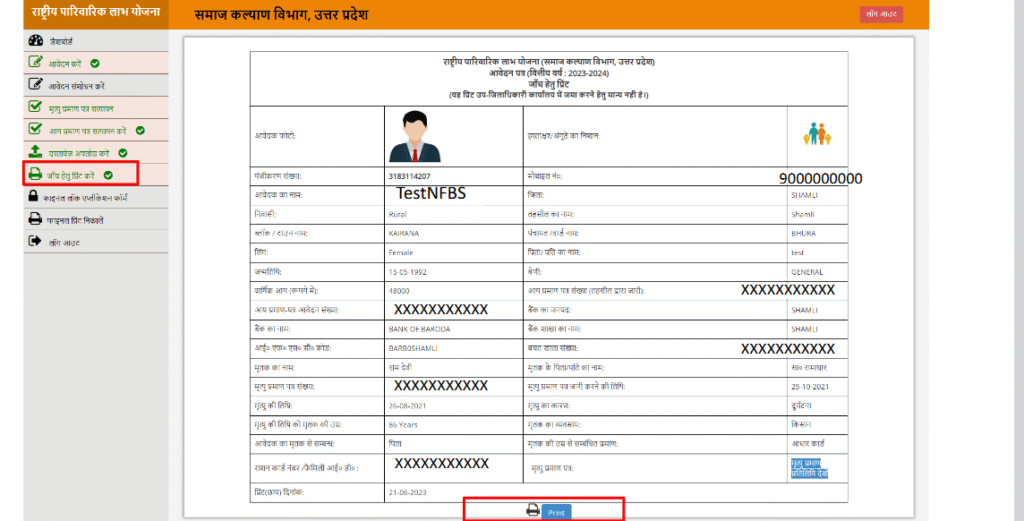Click the printer icon for जाँच हेतु प्रिंट करें
The width and height of the screenshot is (1024, 521).
click(36, 175)
